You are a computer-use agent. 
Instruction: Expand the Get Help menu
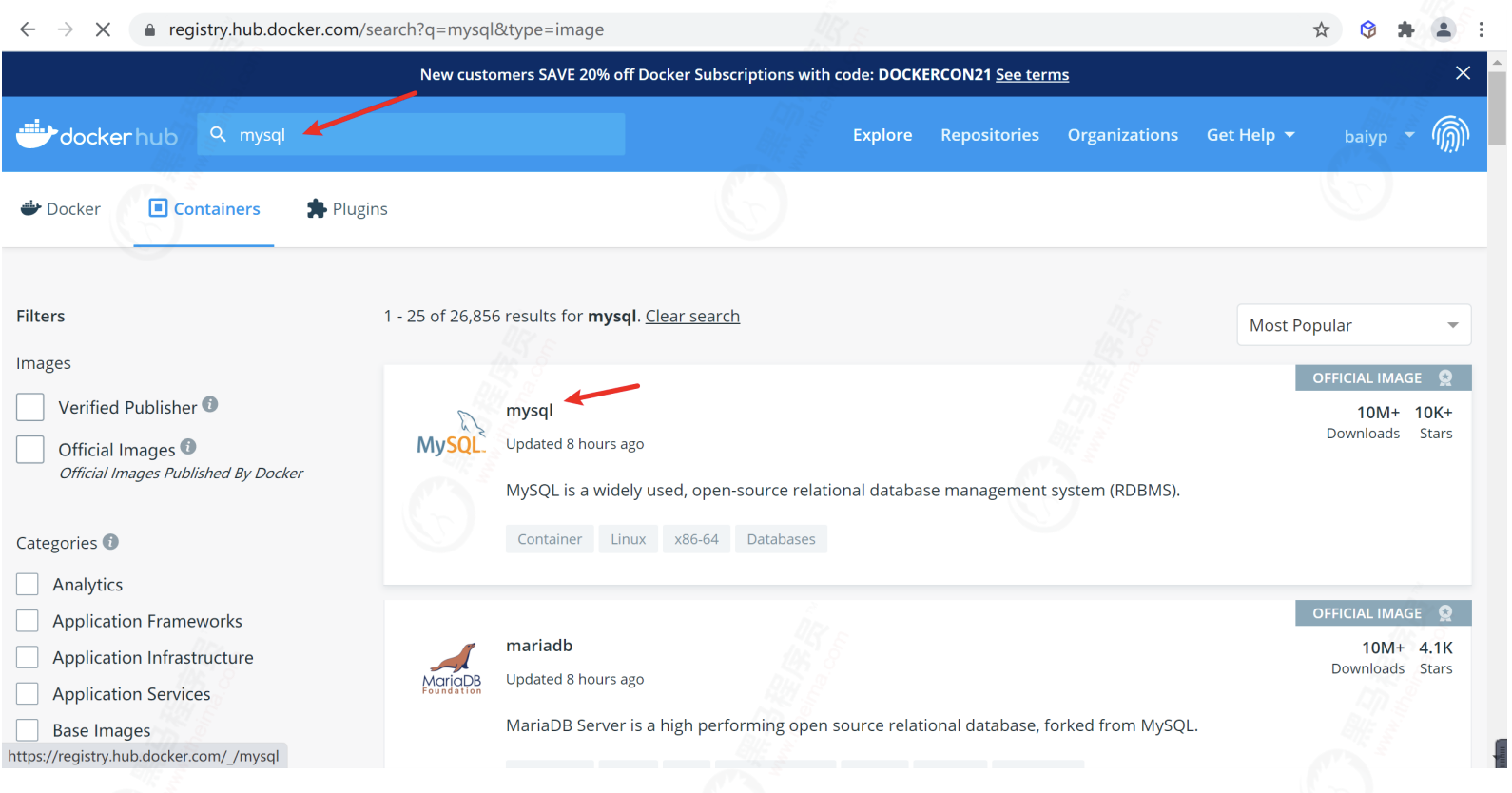1250,135
